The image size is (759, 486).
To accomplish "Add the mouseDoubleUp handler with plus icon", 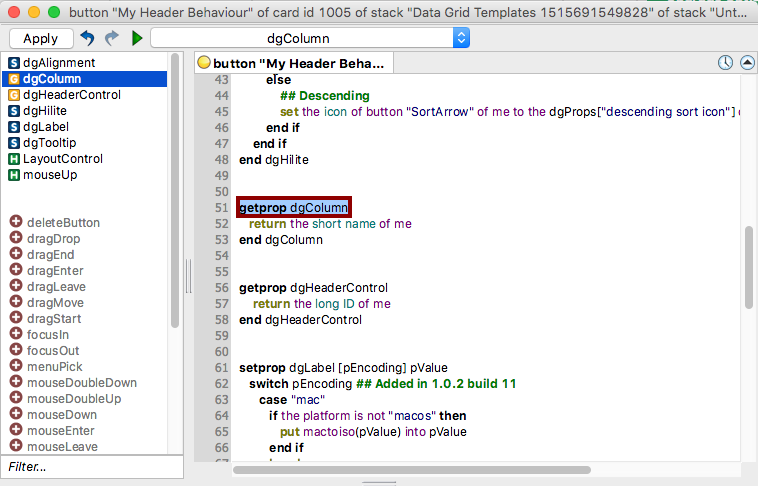I will 16,397.
